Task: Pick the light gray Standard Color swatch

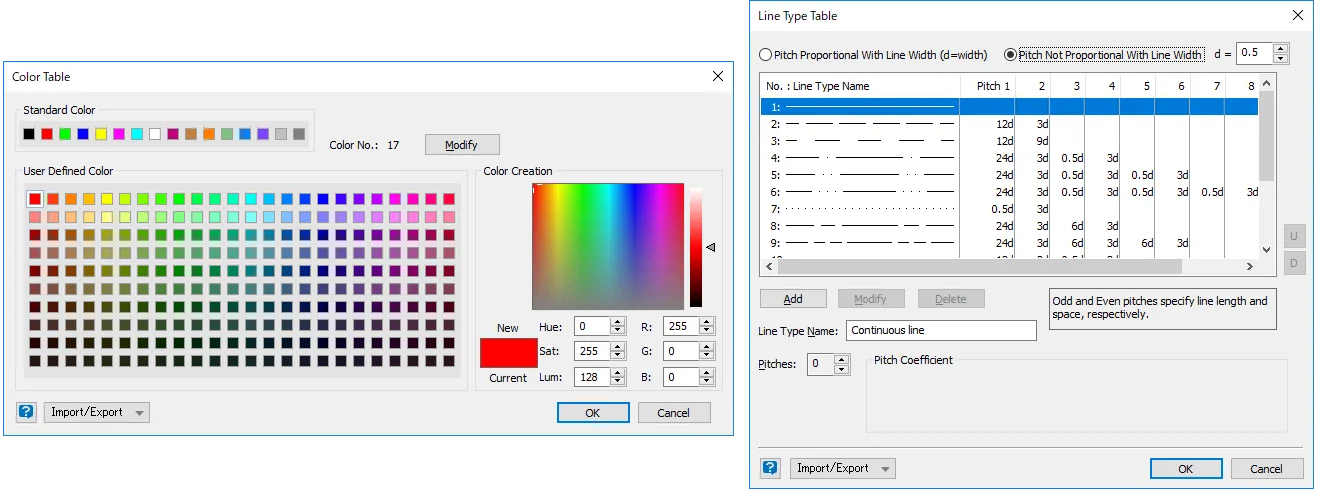Action: (x=281, y=134)
